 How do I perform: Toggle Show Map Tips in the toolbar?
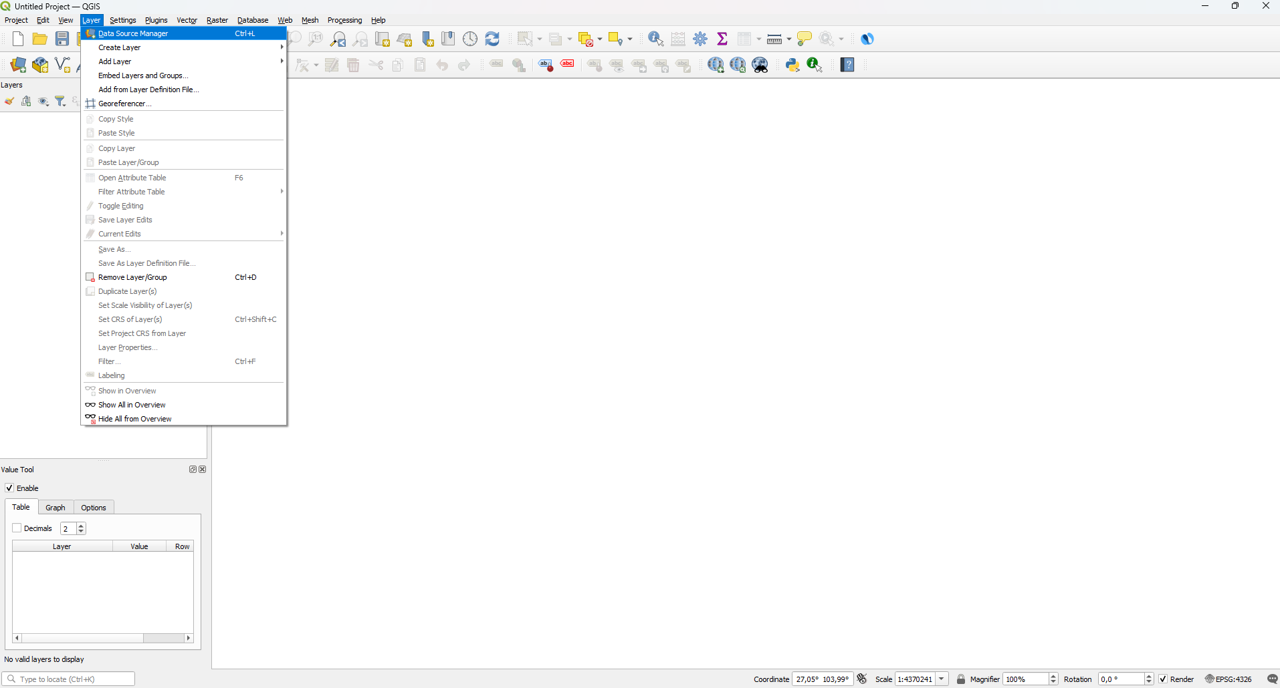[805, 38]
